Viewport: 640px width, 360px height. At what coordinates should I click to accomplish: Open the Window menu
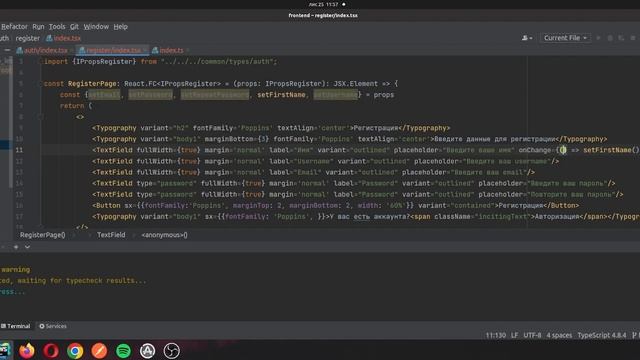96,27
